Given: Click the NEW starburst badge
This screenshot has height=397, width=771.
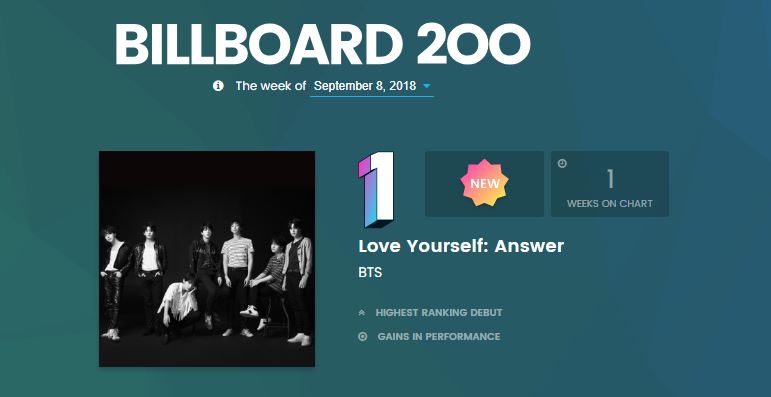Looking at the screenshot, I should point(484,183).
